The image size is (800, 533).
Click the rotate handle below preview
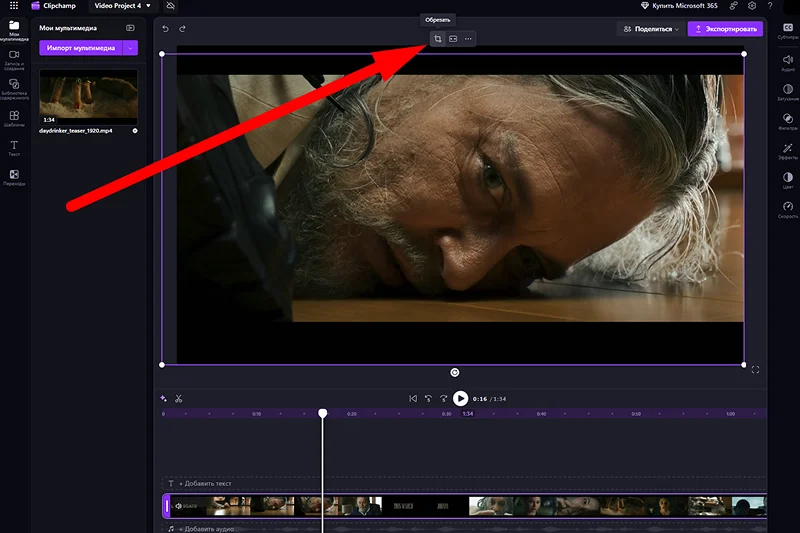[455, 373]
